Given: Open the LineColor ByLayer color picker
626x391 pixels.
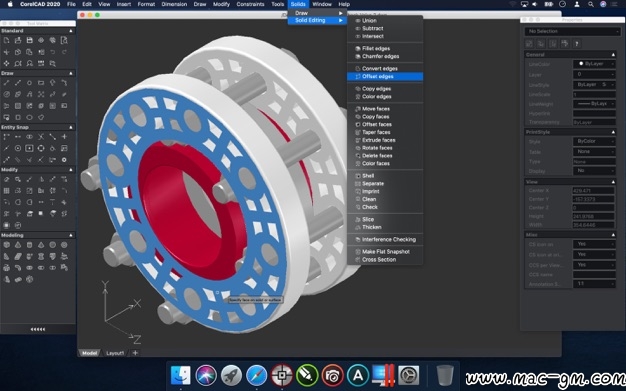Looking at the screenshot, I should (x=594, y=64).
